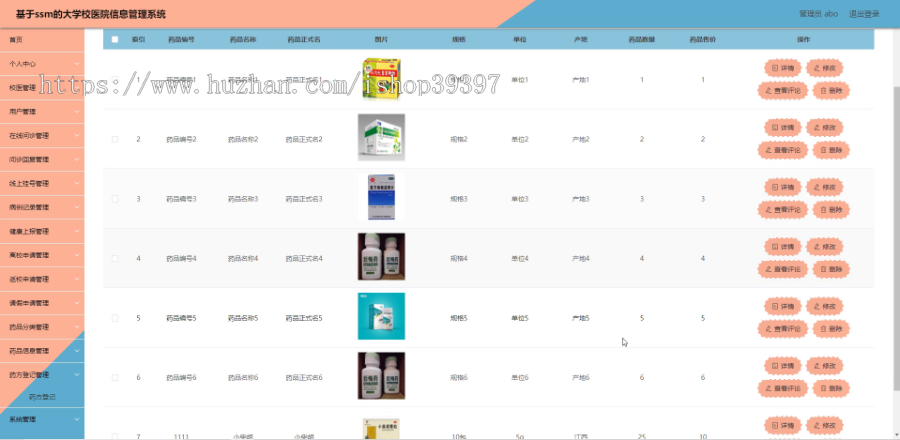Click 删除 for the row 药品编号2
Image resolution: width=900 pixels, height=440 pixels.
pyautogui.click(x=831, y=150)
